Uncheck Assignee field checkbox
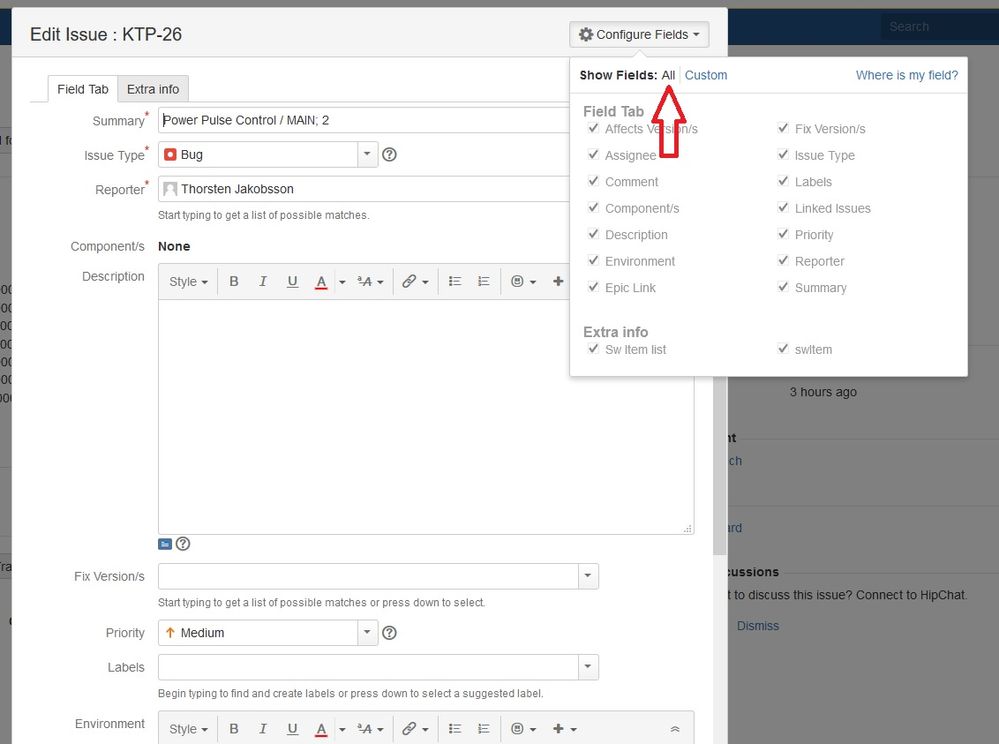This screenshot has width=999, height=744. pos(593,155)
